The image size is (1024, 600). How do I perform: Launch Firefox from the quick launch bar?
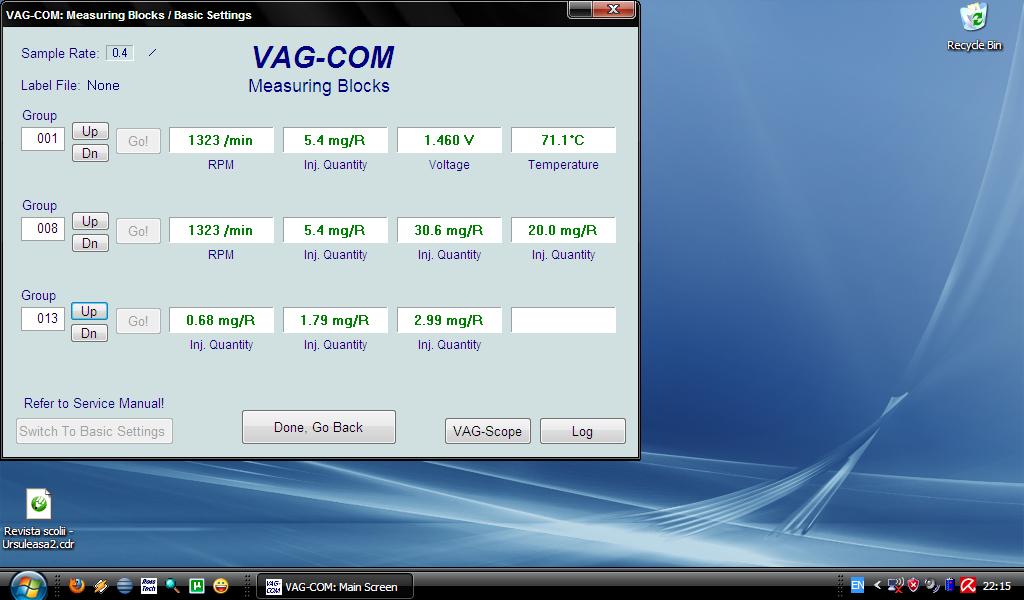tap(76, 586)
